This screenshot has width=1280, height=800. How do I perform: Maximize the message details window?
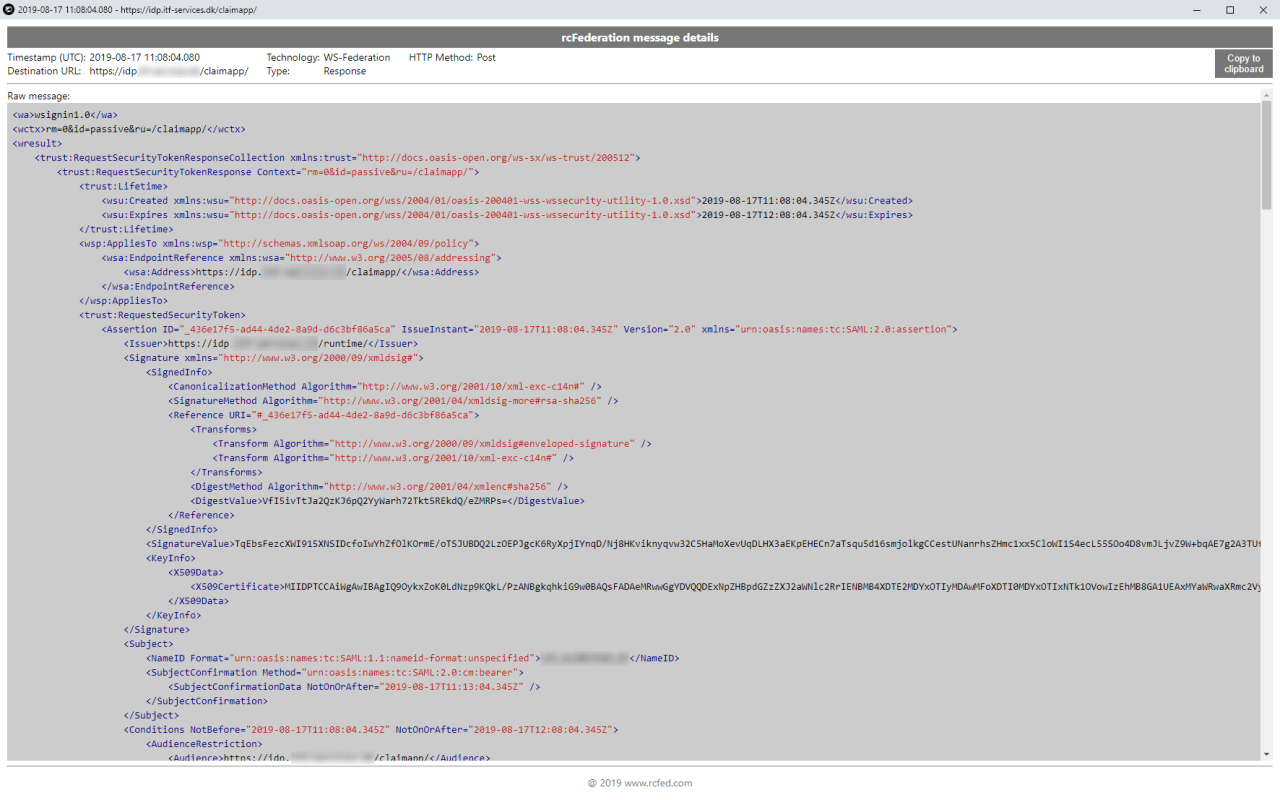(x=1230, y=9)
